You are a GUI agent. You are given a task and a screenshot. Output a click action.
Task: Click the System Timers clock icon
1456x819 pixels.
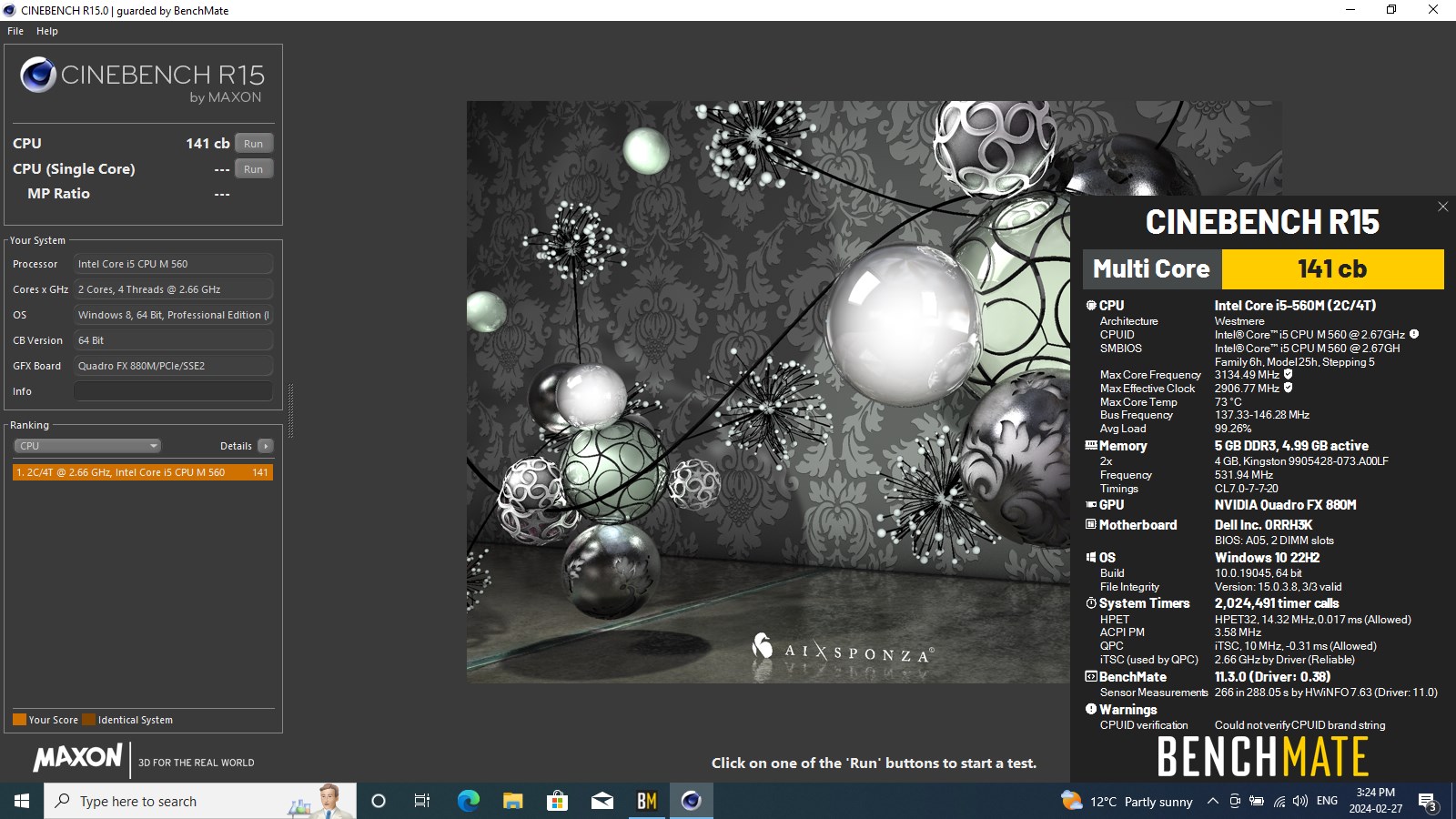coord(1091,603)
